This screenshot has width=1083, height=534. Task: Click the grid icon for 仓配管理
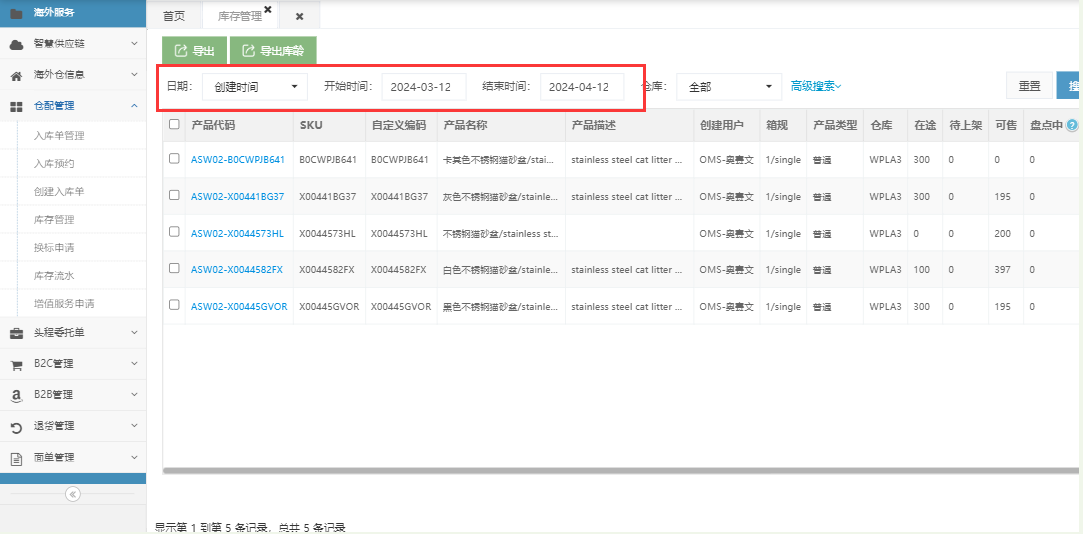click(x=16, y=106)
